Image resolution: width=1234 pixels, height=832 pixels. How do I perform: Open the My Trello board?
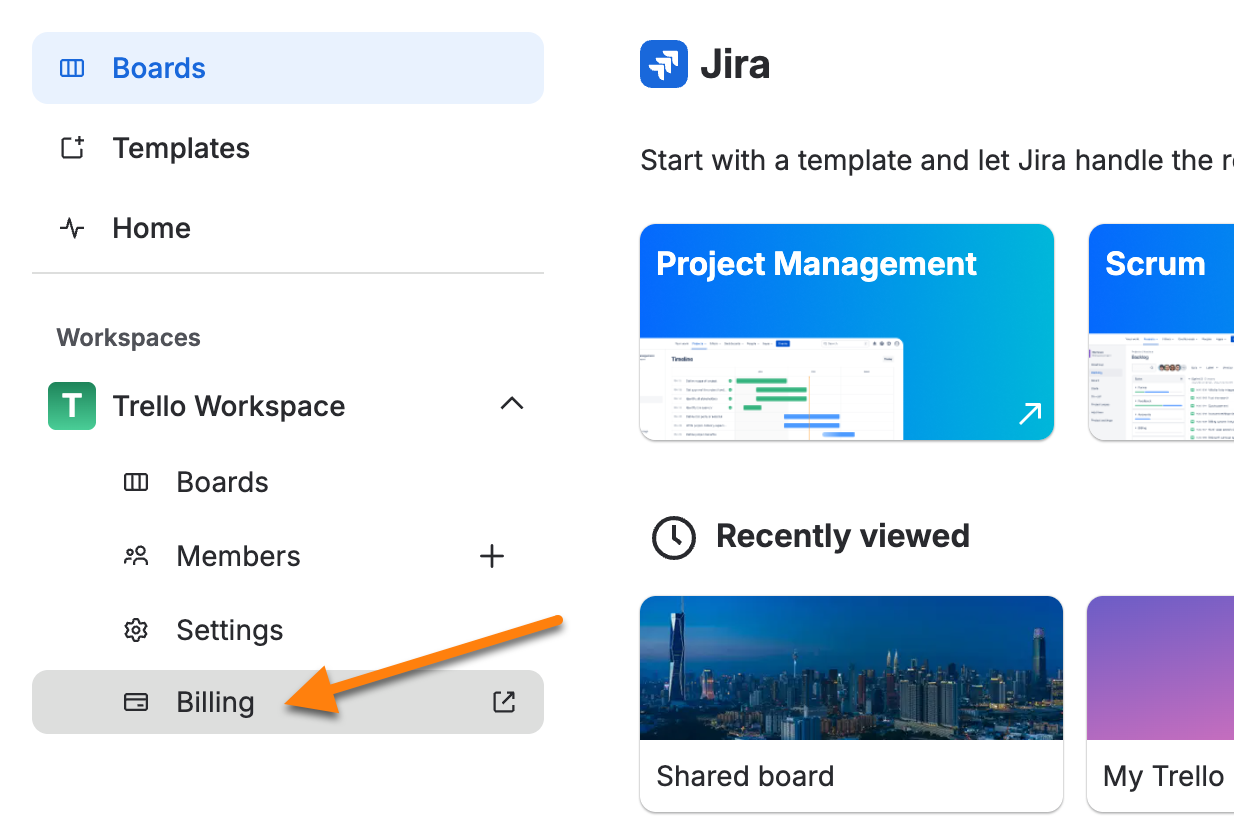click(1160, 704)
